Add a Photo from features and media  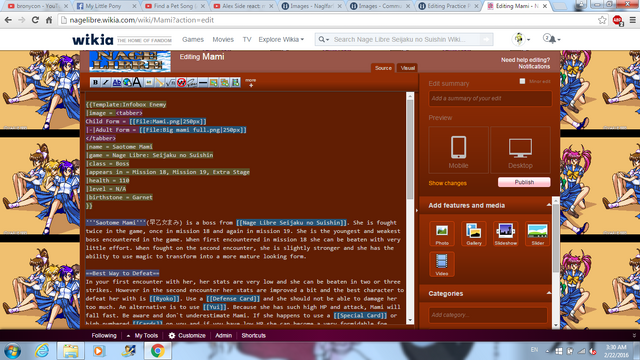click(x=442, y=234)
